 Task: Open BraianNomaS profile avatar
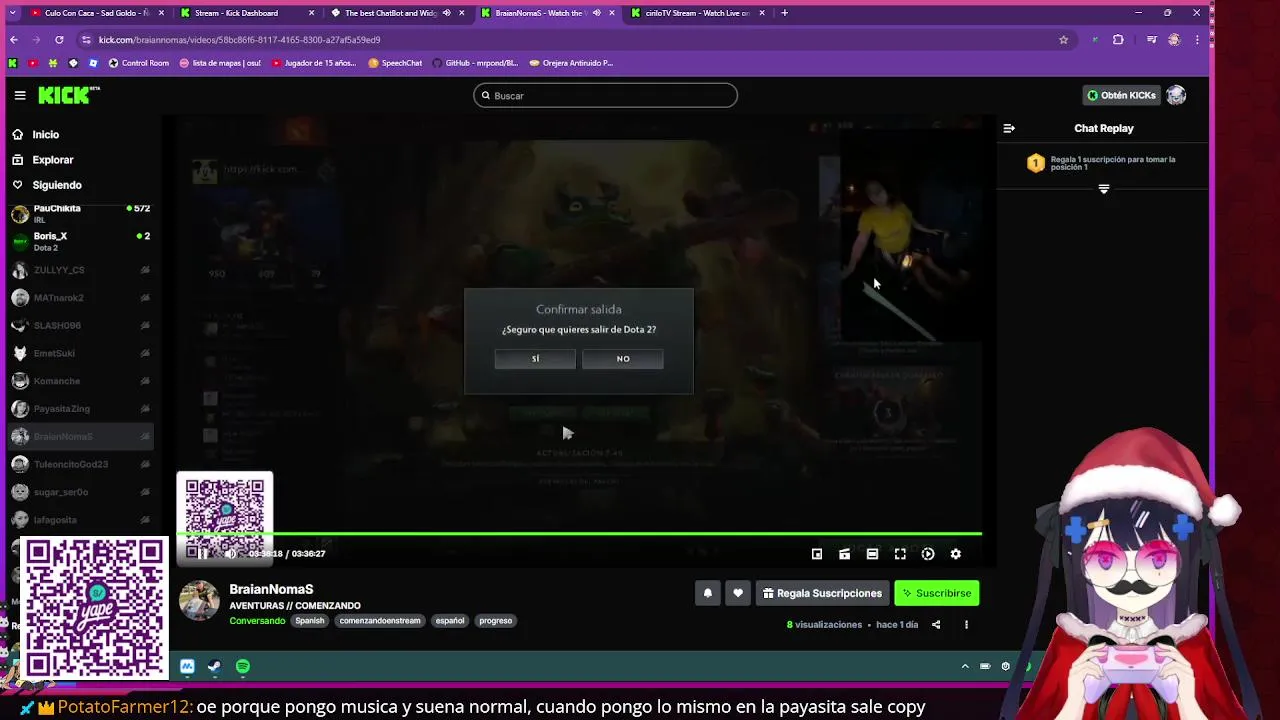199,600
